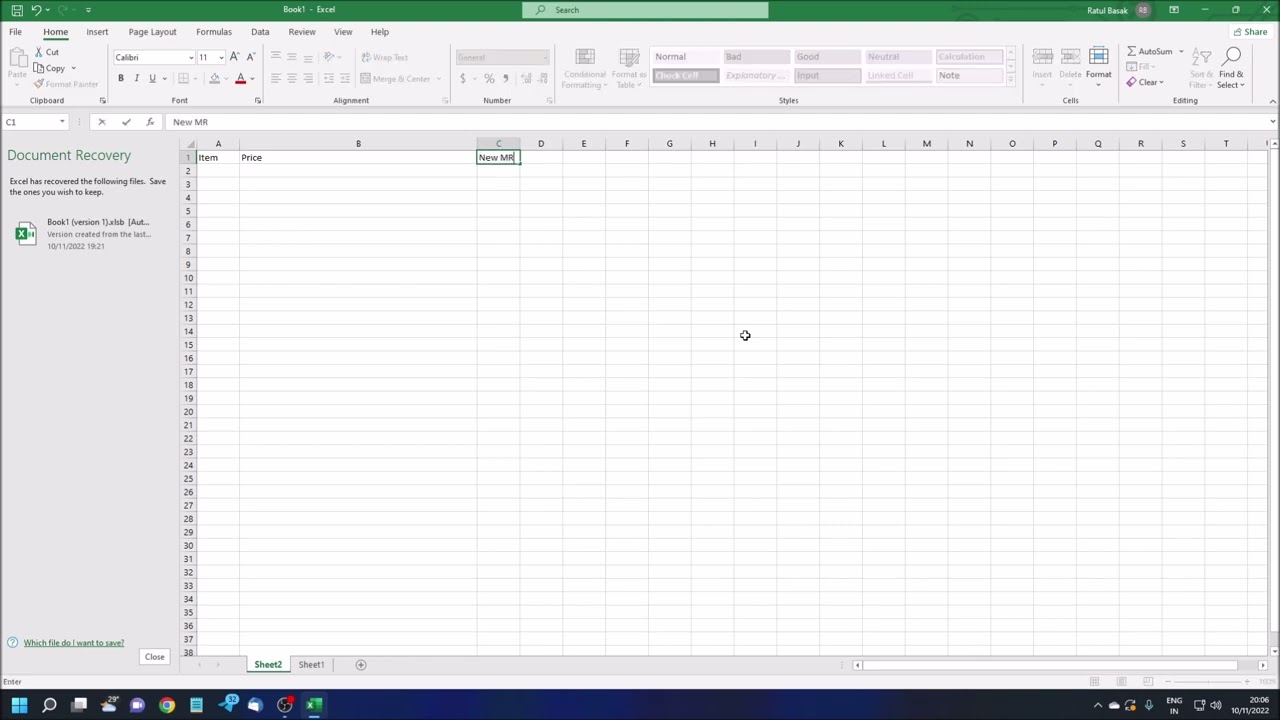The image size is (1280, 720).
Task: Toggle Underline formatting
Action: tap(152, 78)
